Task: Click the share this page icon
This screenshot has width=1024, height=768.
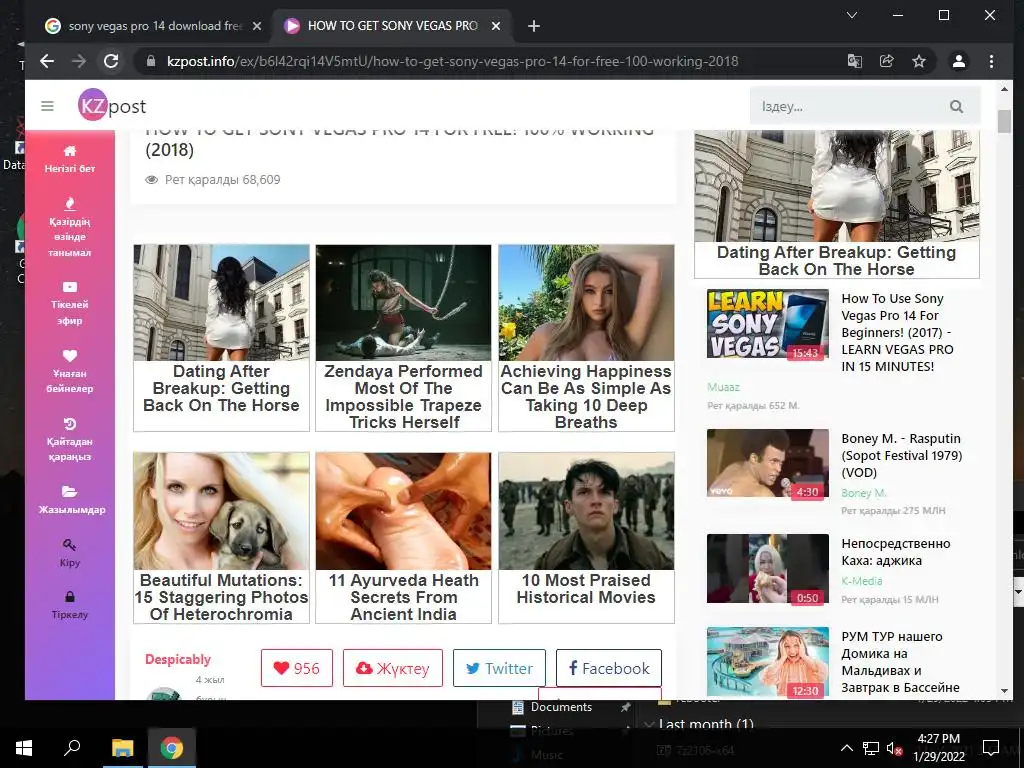Action: pos(886,61)
